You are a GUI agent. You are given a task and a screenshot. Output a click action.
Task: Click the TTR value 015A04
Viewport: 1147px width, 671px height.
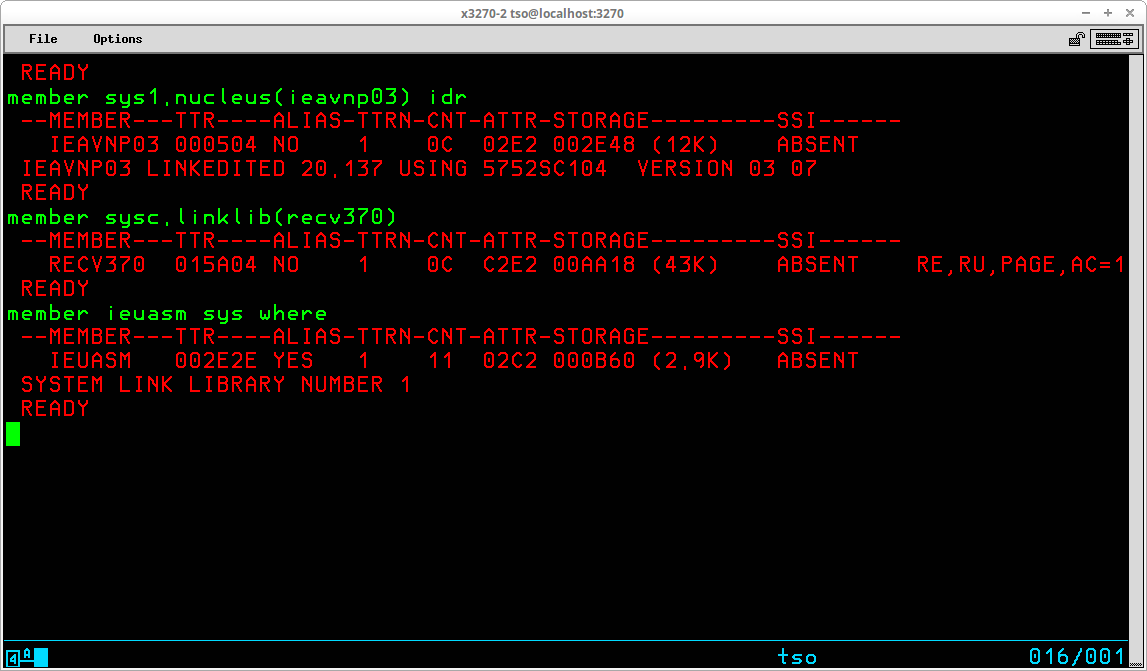216,265
